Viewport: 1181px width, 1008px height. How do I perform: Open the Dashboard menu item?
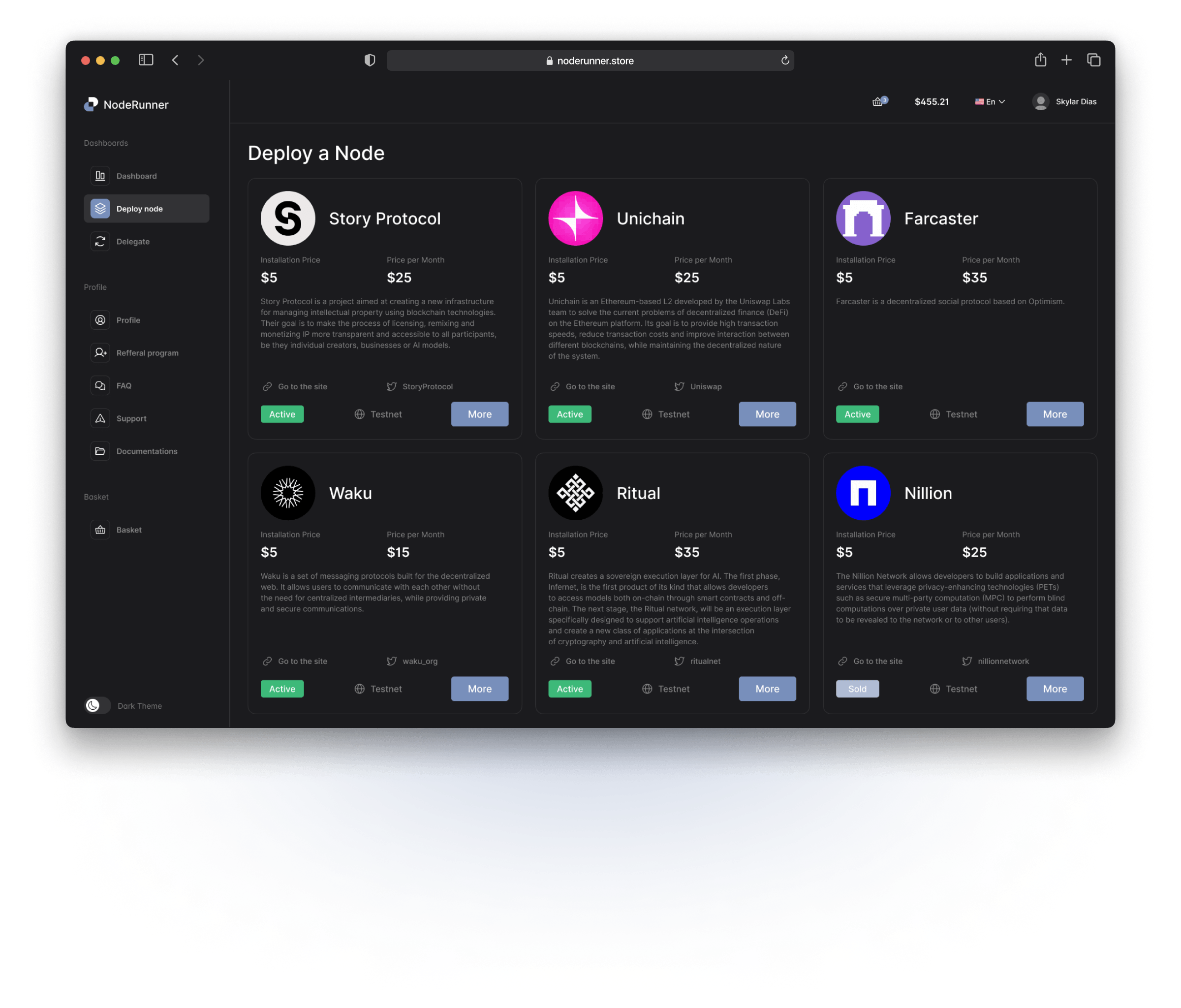click(147, 176)
